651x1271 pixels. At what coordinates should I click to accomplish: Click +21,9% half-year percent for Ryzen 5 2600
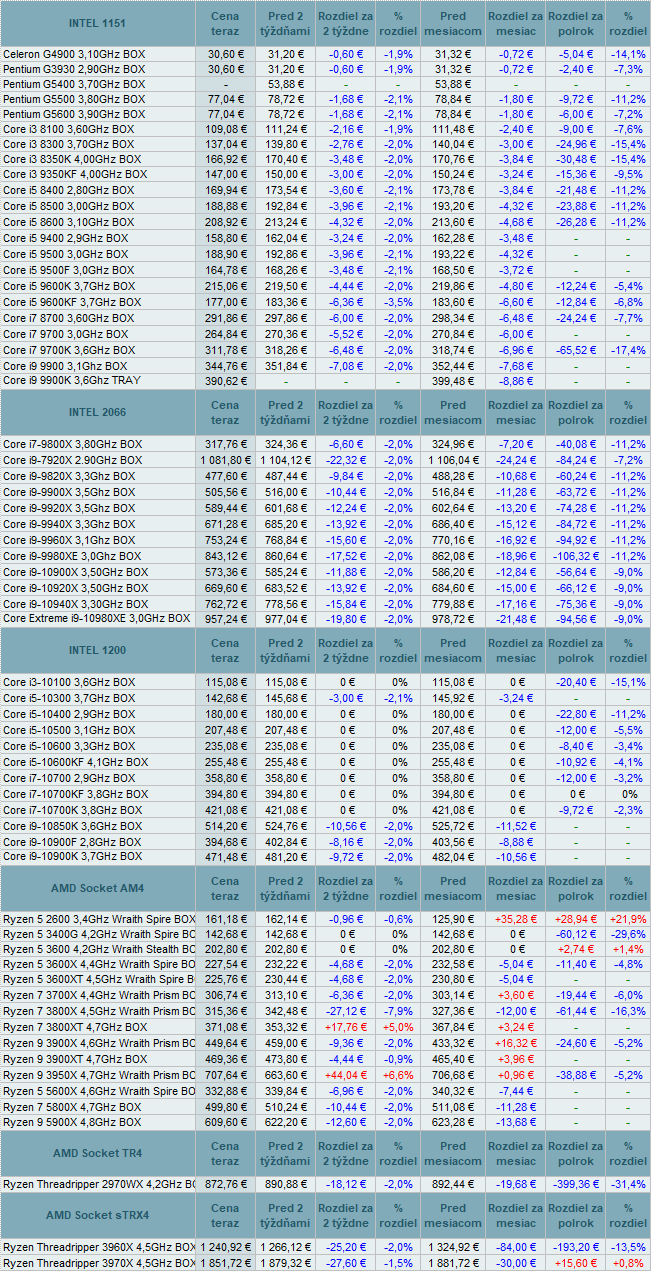628,919
